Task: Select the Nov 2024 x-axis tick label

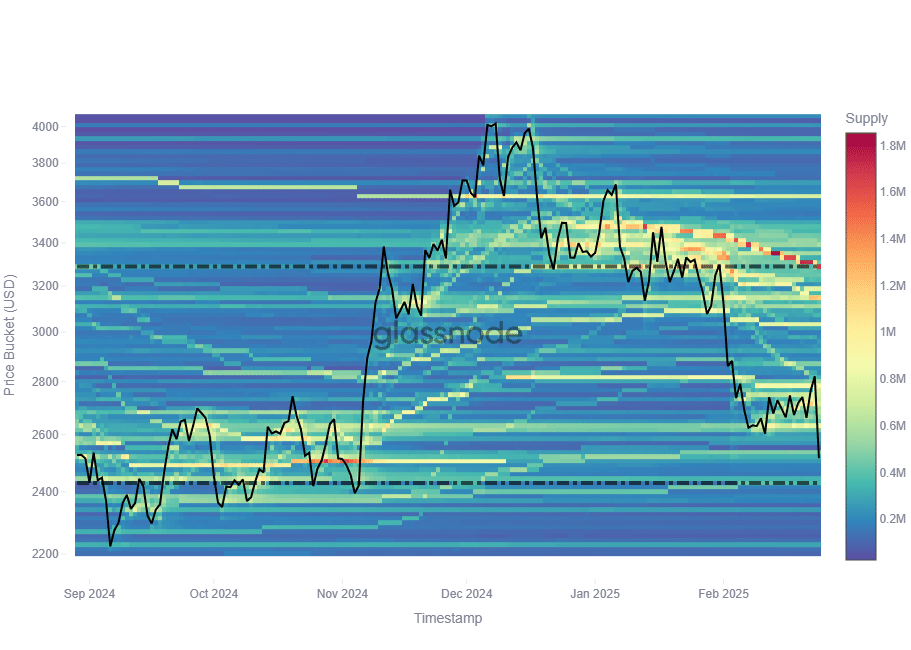Action: click(342, 594)
